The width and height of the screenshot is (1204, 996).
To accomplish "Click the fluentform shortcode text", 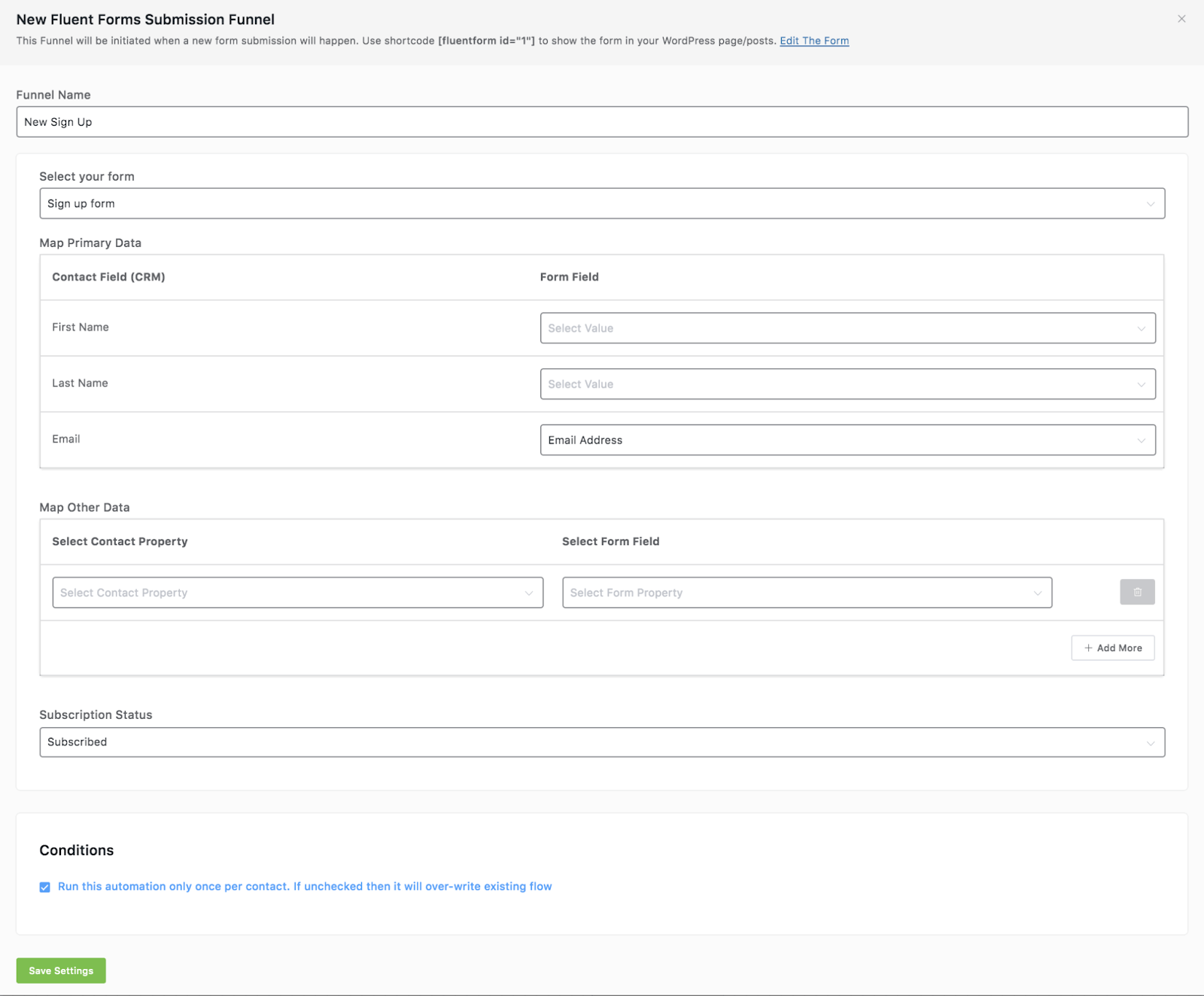I will point(486,41).
